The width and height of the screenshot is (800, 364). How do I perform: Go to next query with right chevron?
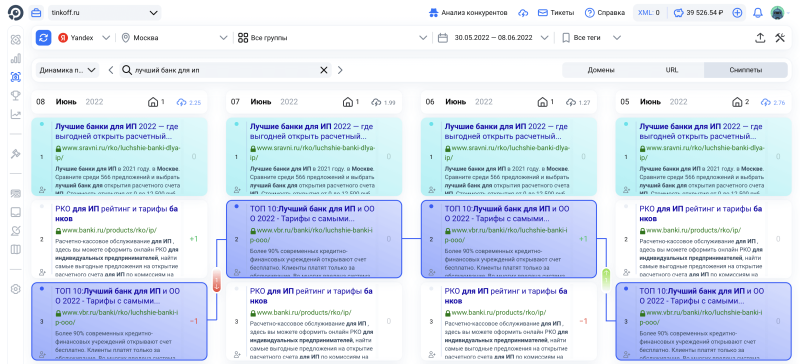[x=340, y=70]
